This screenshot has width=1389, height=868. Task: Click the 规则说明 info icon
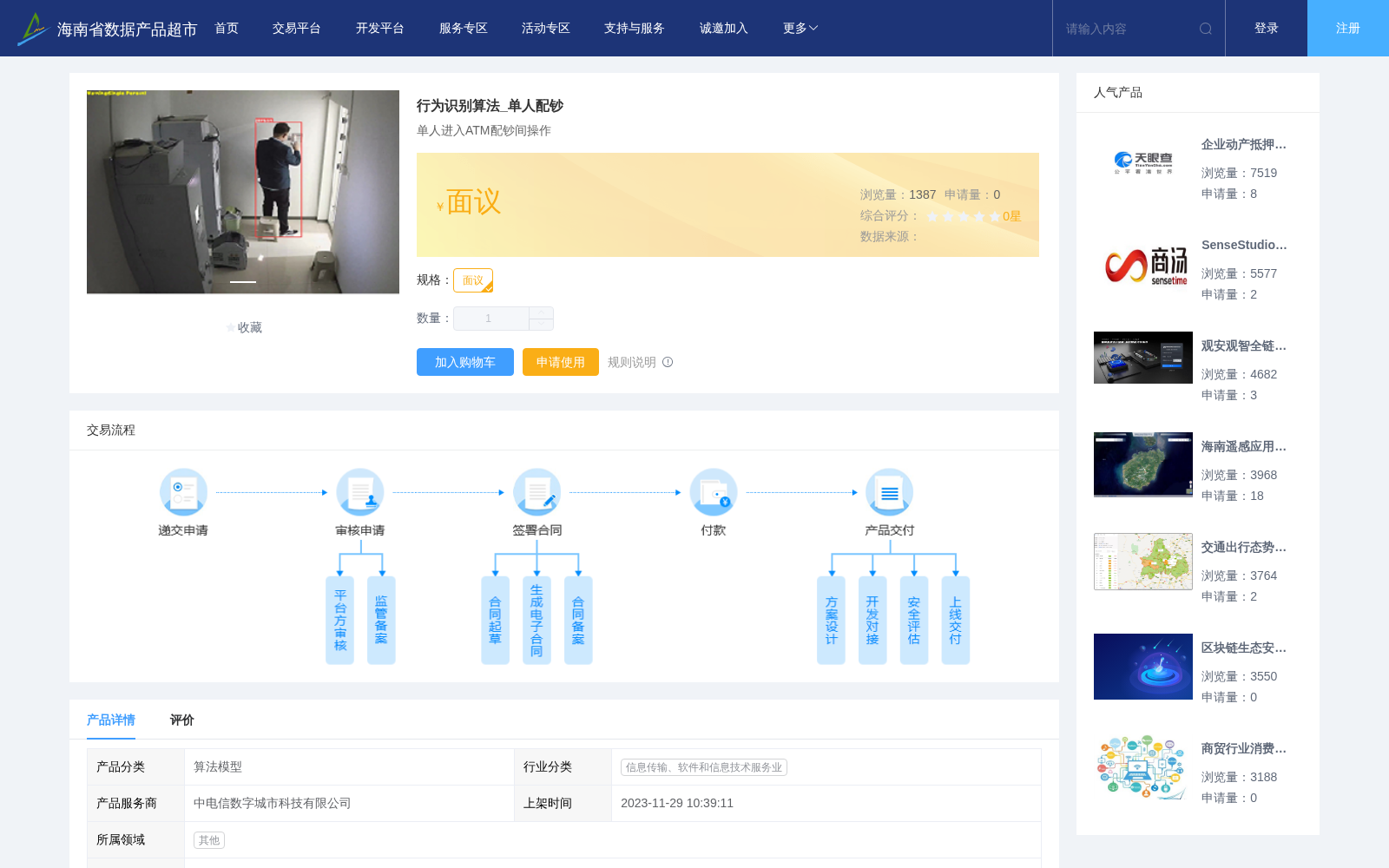[x=668, y=362]
